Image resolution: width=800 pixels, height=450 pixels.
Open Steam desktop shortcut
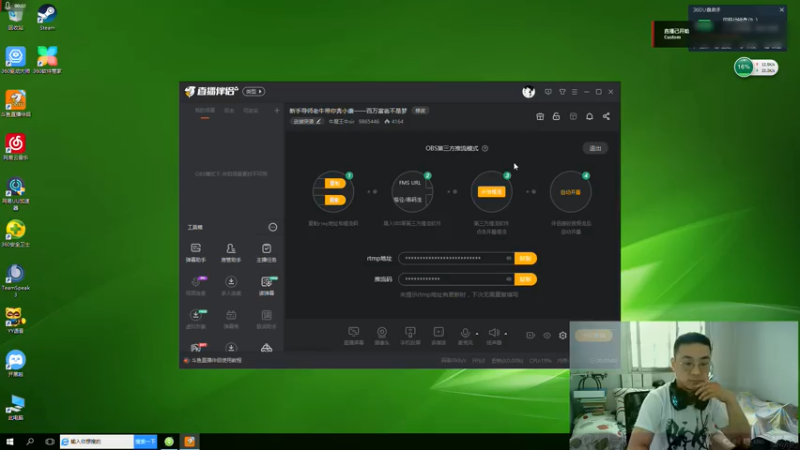click(47, 17)
